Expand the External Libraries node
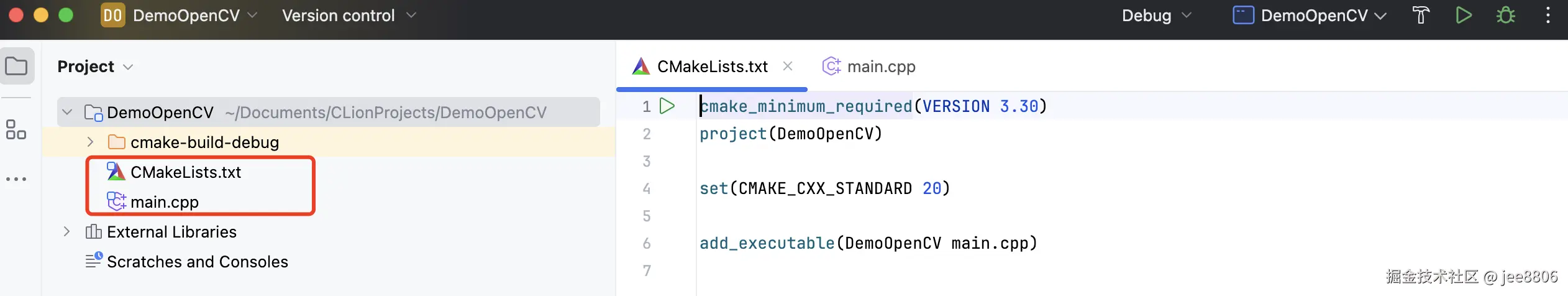 pos(67,232)
